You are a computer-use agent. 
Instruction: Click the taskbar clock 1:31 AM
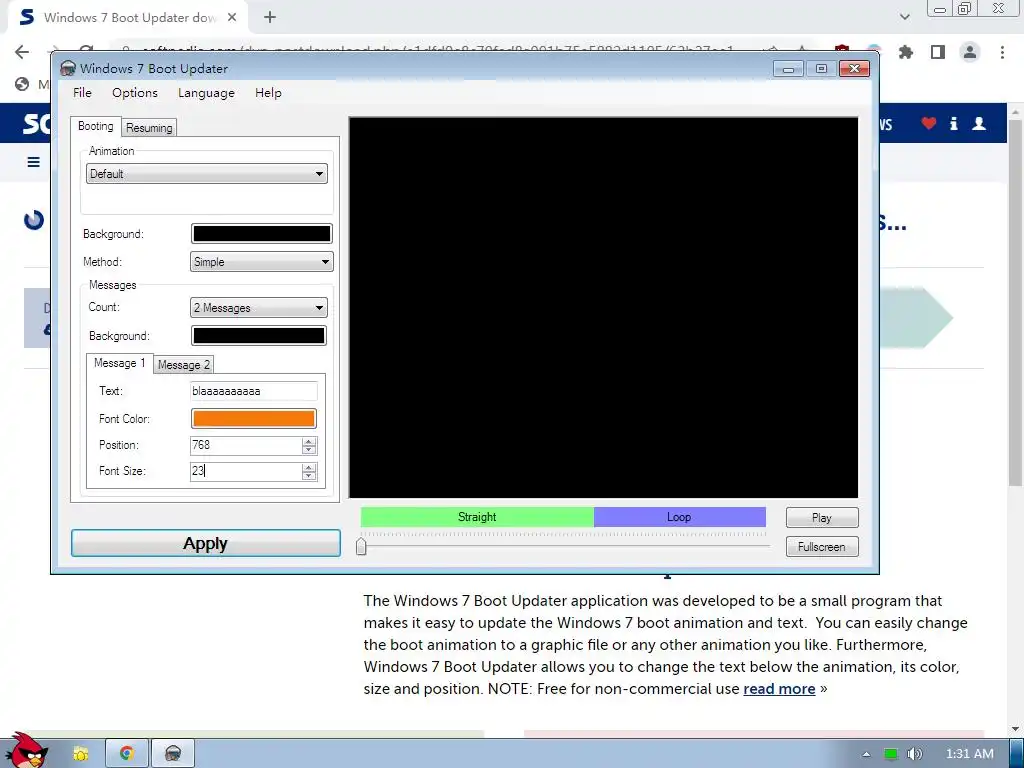point(969,754)
